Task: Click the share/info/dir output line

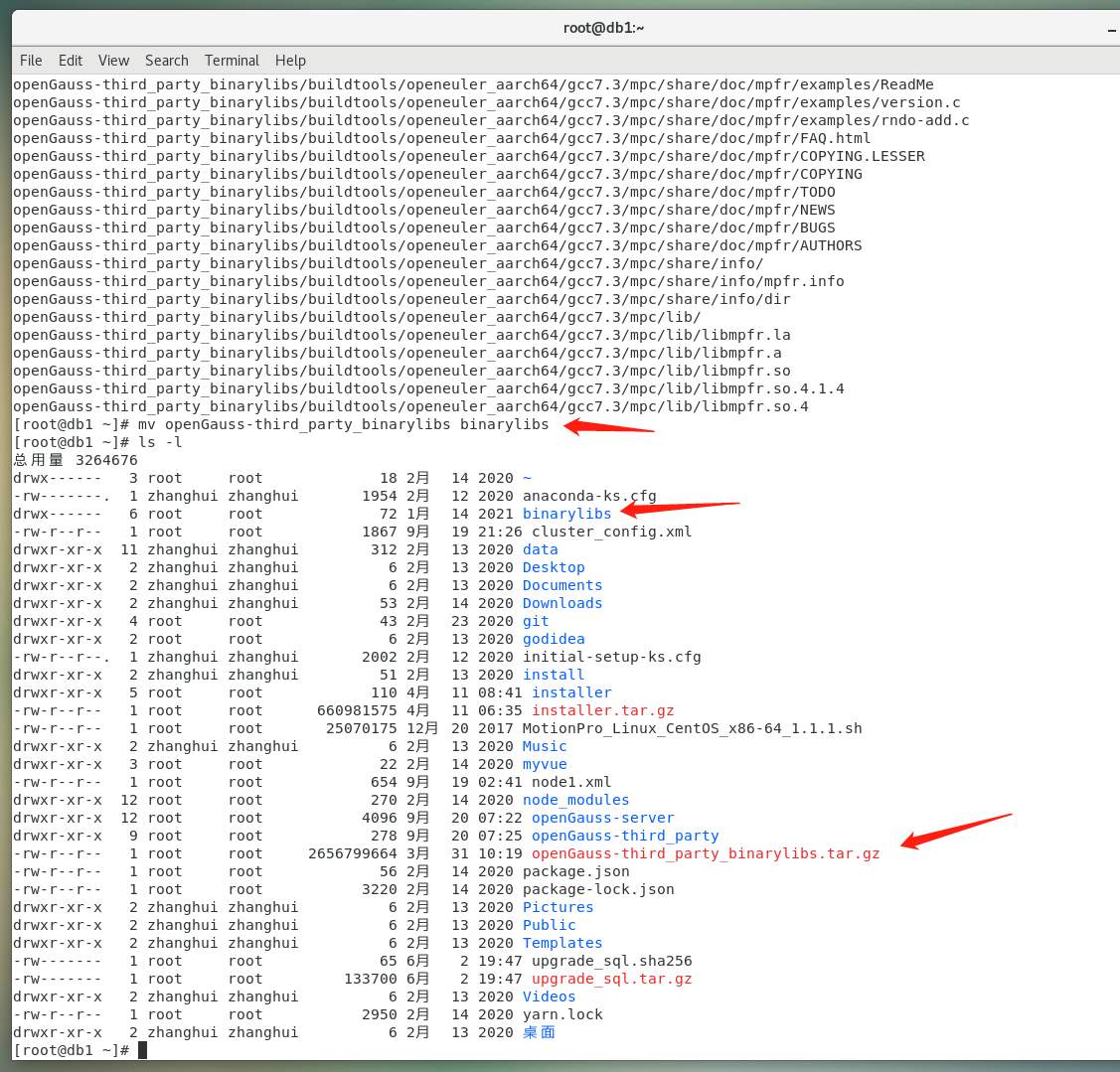Action: pos(401,298)
